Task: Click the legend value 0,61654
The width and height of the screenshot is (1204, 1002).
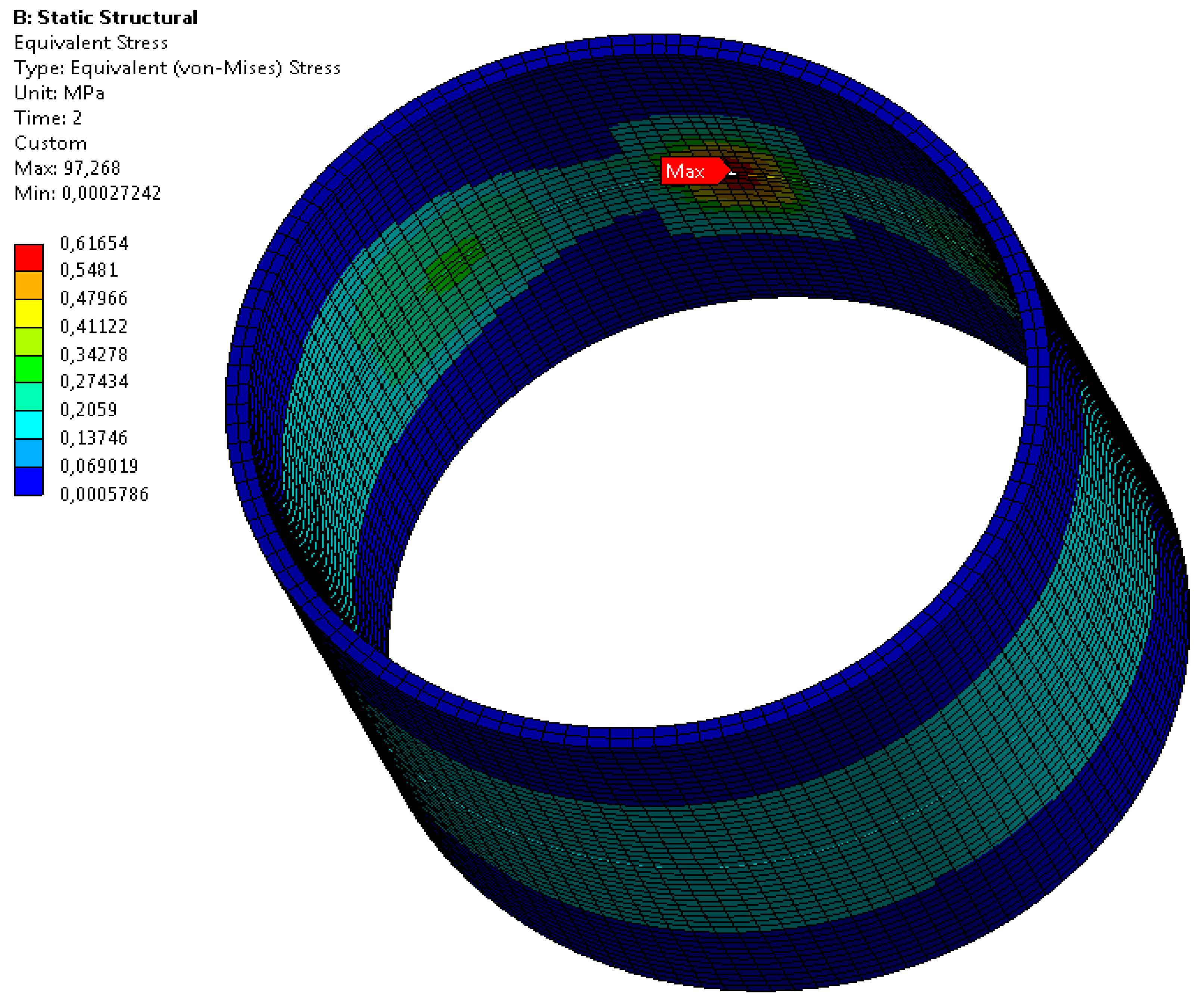Action: tap(94, 244)
